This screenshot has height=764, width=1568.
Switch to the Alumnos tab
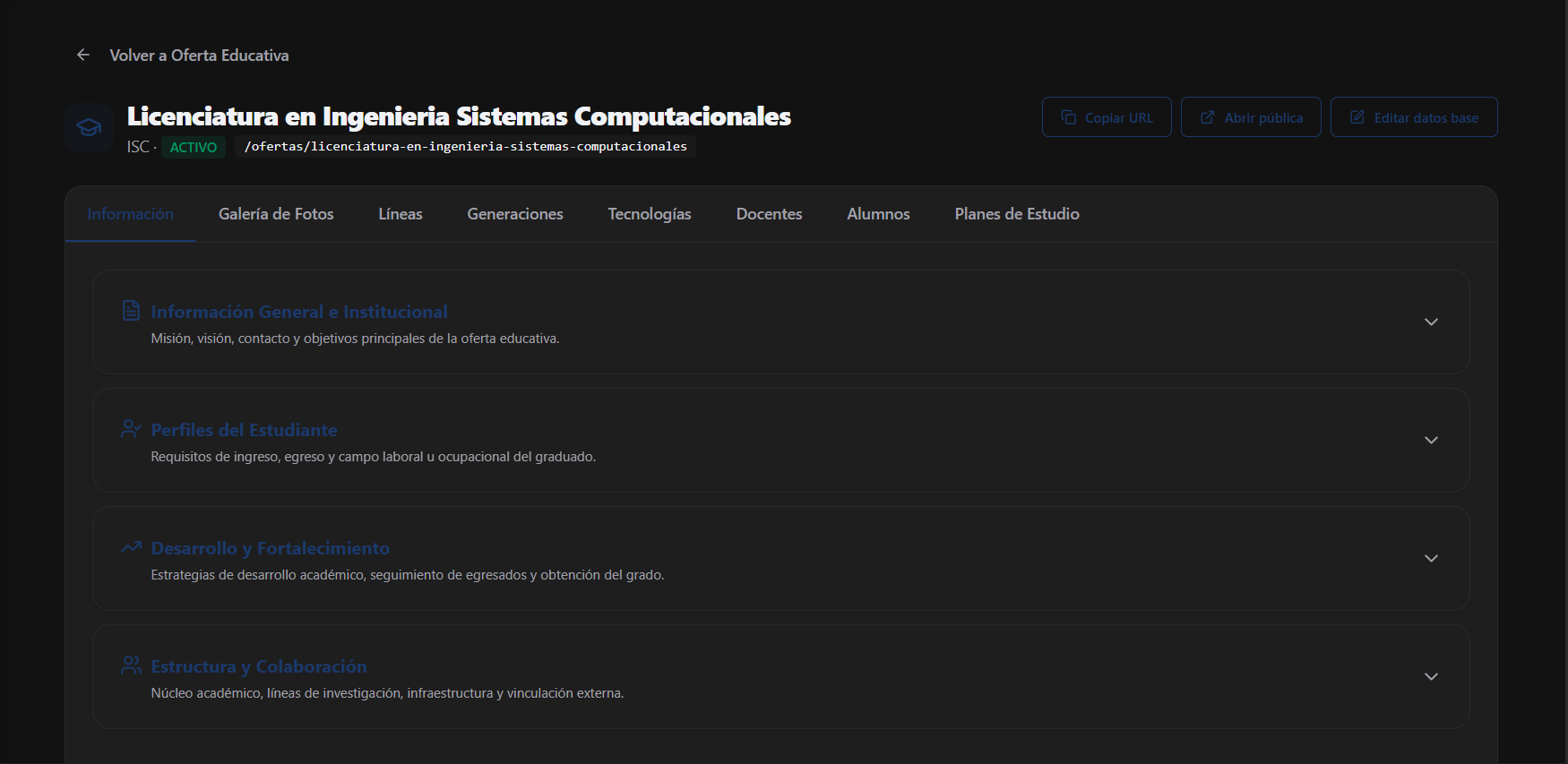click(x=879, y=214)
